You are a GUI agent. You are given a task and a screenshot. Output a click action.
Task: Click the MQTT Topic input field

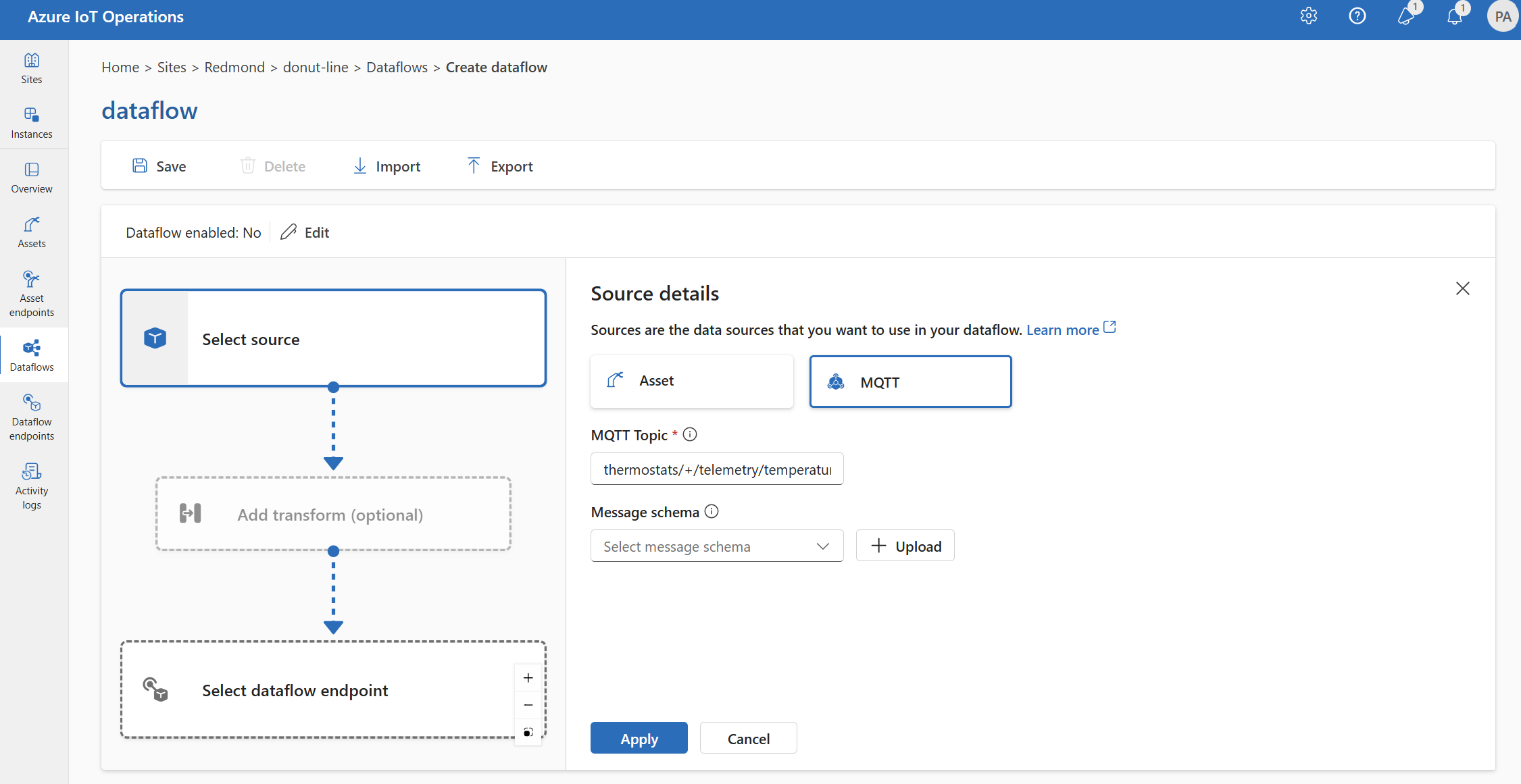pos(715,468)
